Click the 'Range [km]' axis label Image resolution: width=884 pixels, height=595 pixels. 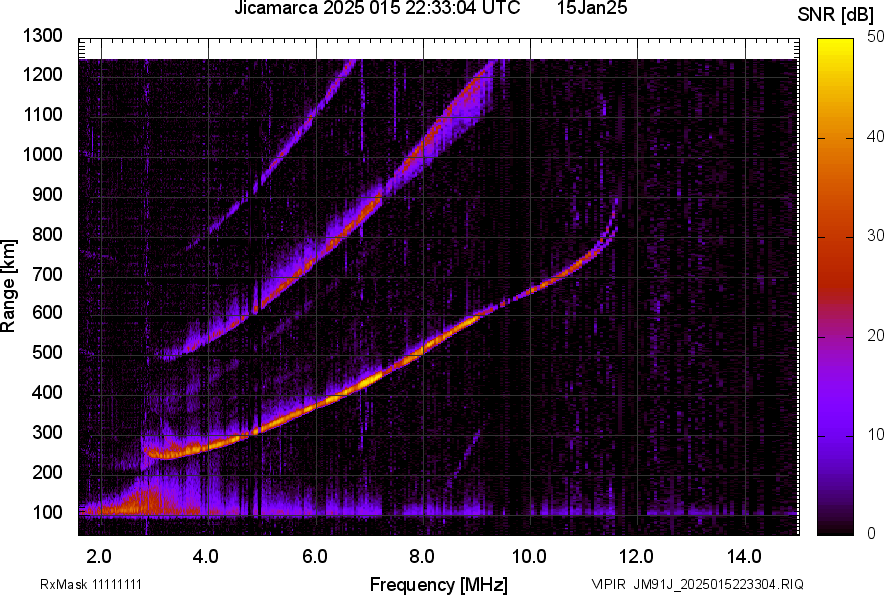click(x=8, y=286)
